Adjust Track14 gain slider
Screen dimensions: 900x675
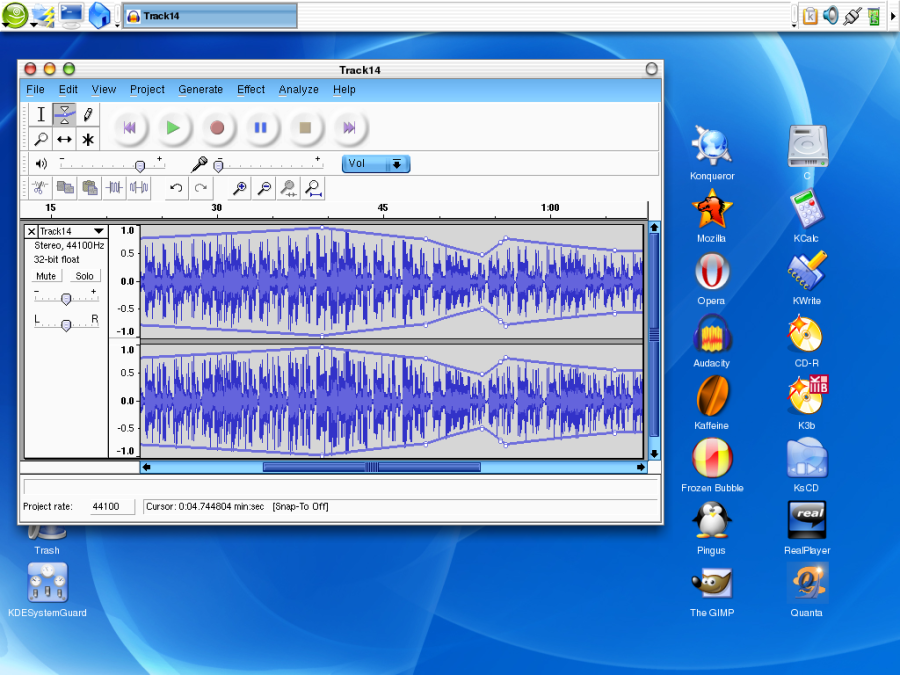point(66,298)
